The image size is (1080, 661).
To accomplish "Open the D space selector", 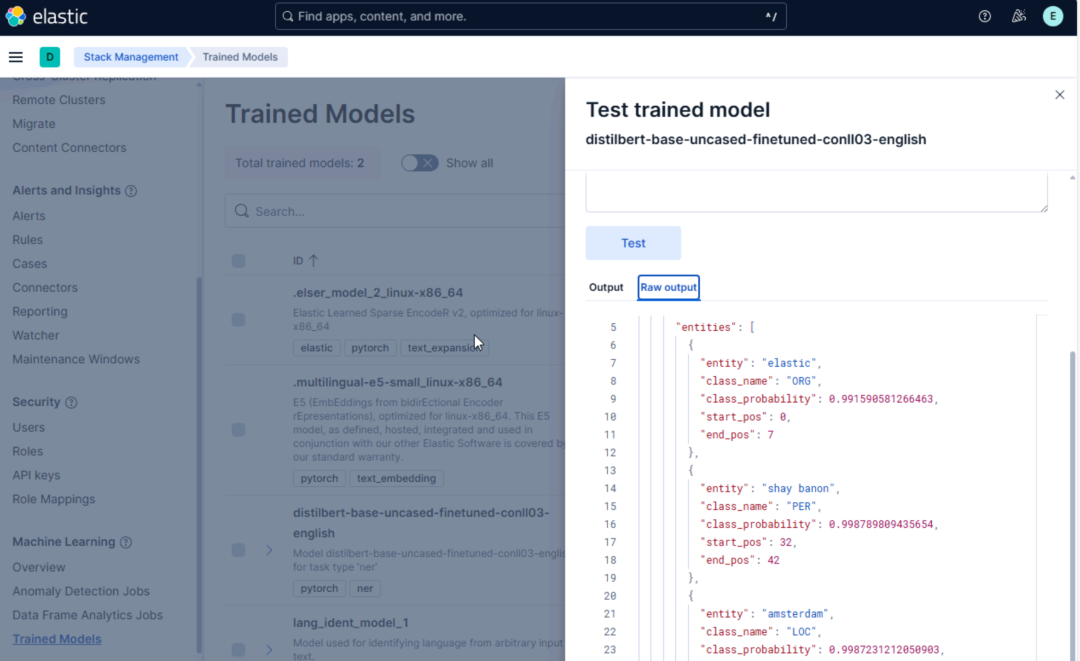I will click(x=50, y=57).
